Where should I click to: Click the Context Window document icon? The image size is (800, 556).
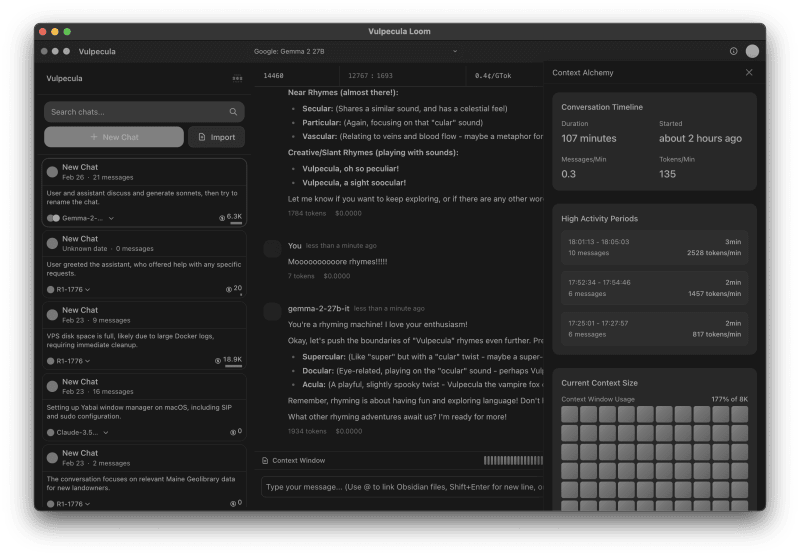tap(265, 461)
